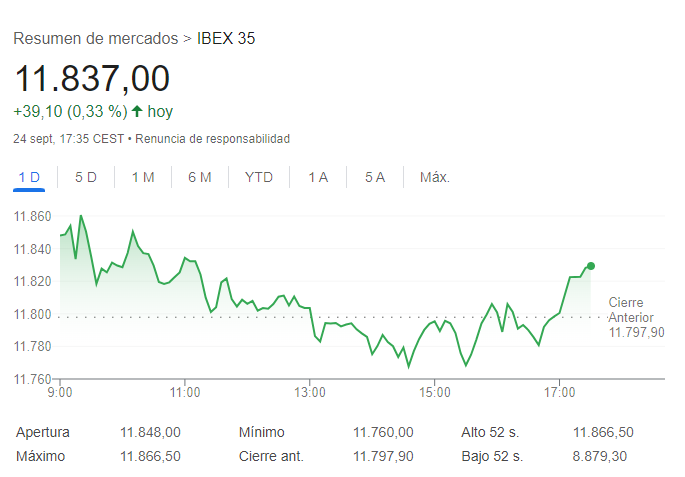The height and width of the screenshot is (477, 685).
Task: Show the 6 M chart range
Action: pyautogui.click(x=200, y=177)
